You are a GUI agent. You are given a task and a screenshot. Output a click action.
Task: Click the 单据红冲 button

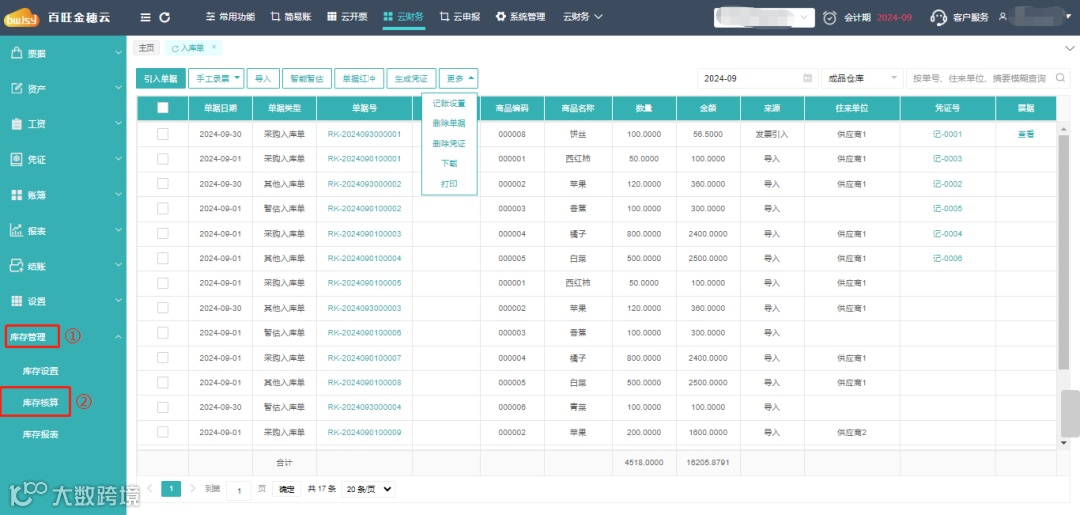pos(359,78)
